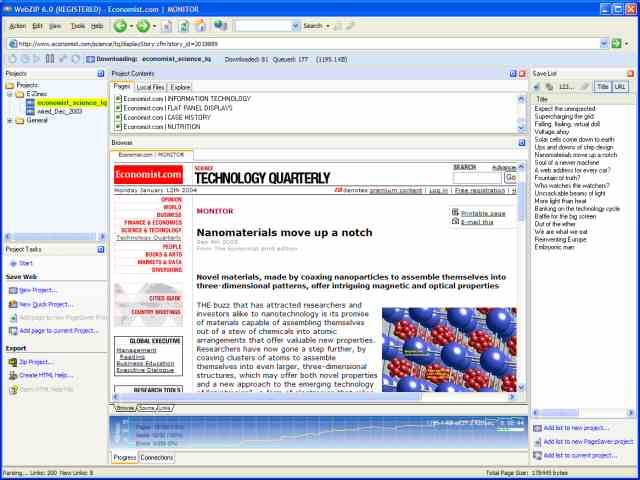Image resolution: width=640 pixels, height=480 pixels.
Task: Open the View menu
Action: click(x=55, y=26)
